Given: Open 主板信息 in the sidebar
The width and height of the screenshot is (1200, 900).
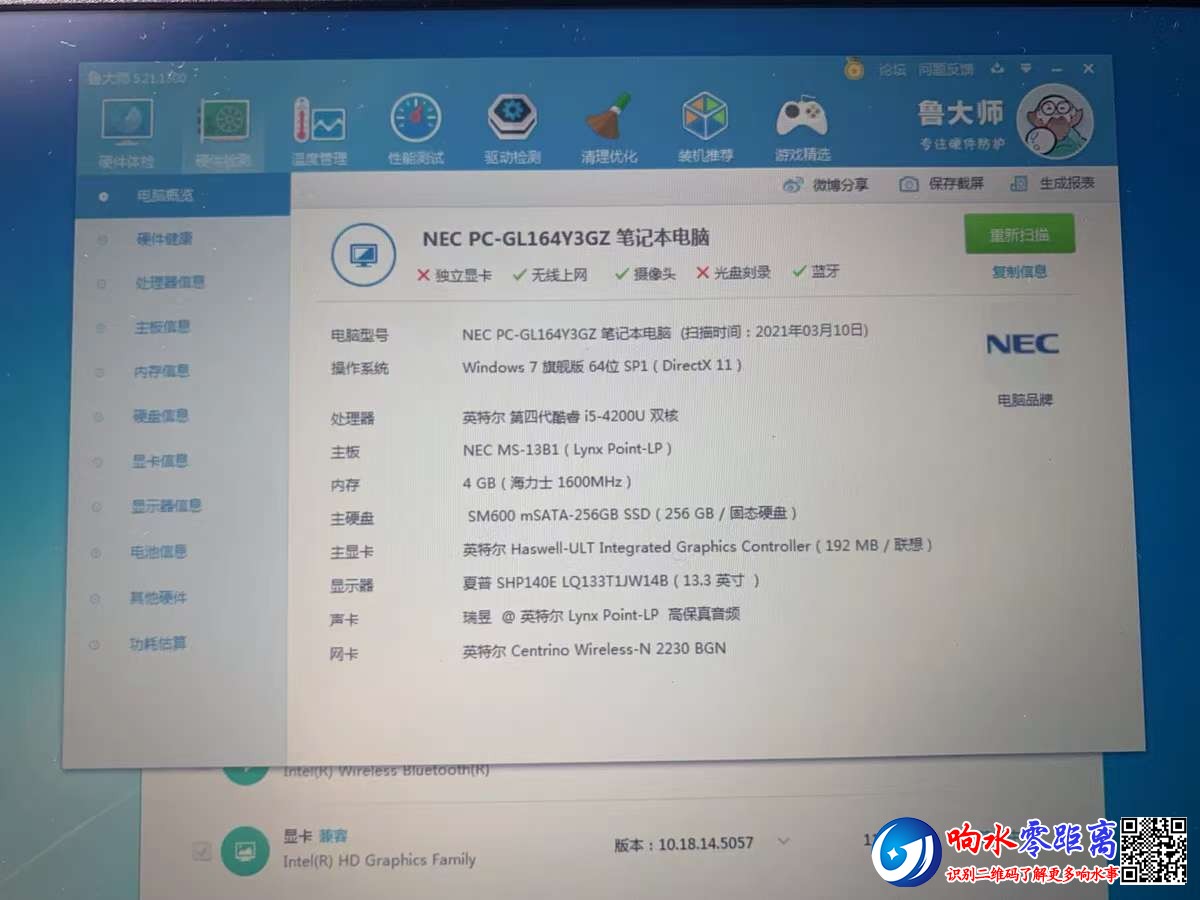Looking at the screenshot, I should [162, 327].
